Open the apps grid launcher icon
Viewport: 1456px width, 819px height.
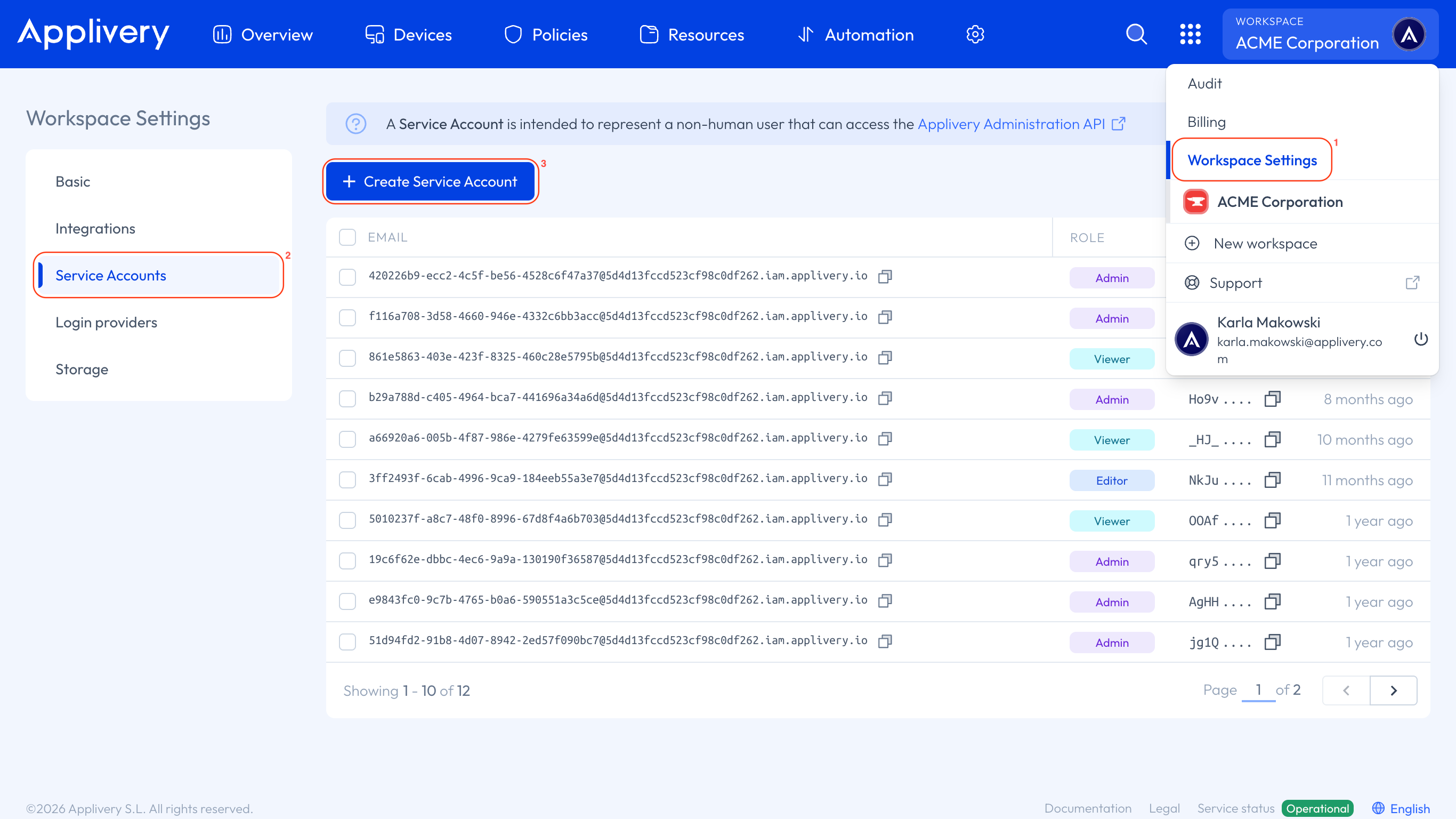click(1190, 35)
